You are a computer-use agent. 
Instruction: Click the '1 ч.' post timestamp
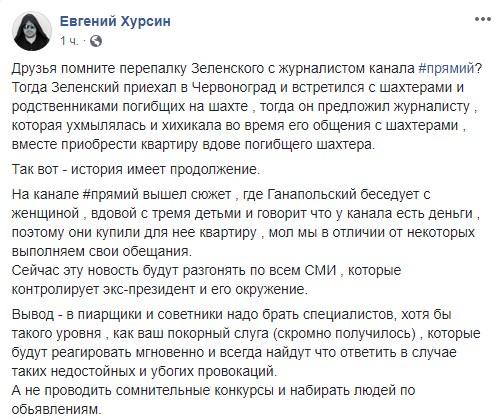click(70, 42)
